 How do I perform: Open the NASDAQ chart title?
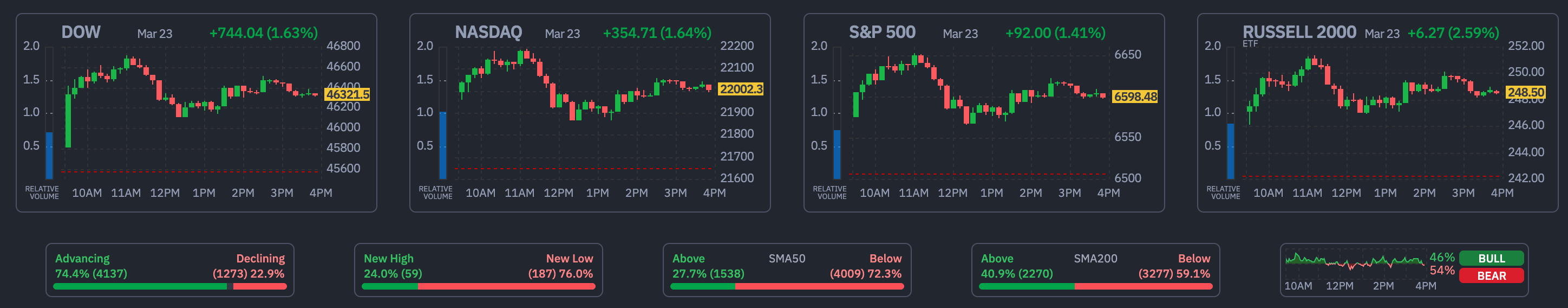point(488,33)
